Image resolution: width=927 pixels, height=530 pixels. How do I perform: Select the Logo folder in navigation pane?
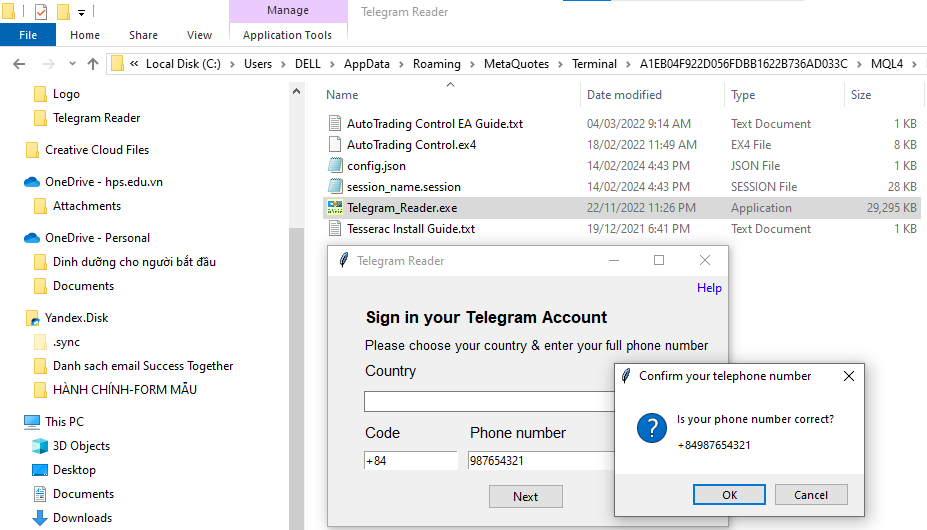point(66,94)
